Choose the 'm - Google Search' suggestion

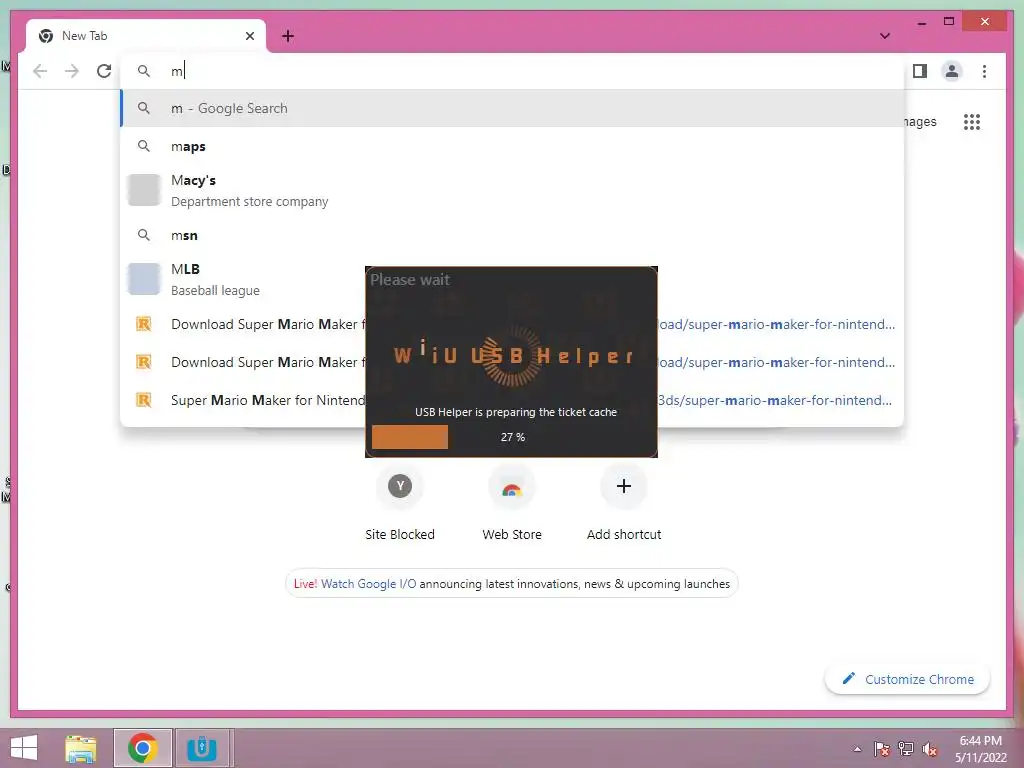click(x=513, y=108)
